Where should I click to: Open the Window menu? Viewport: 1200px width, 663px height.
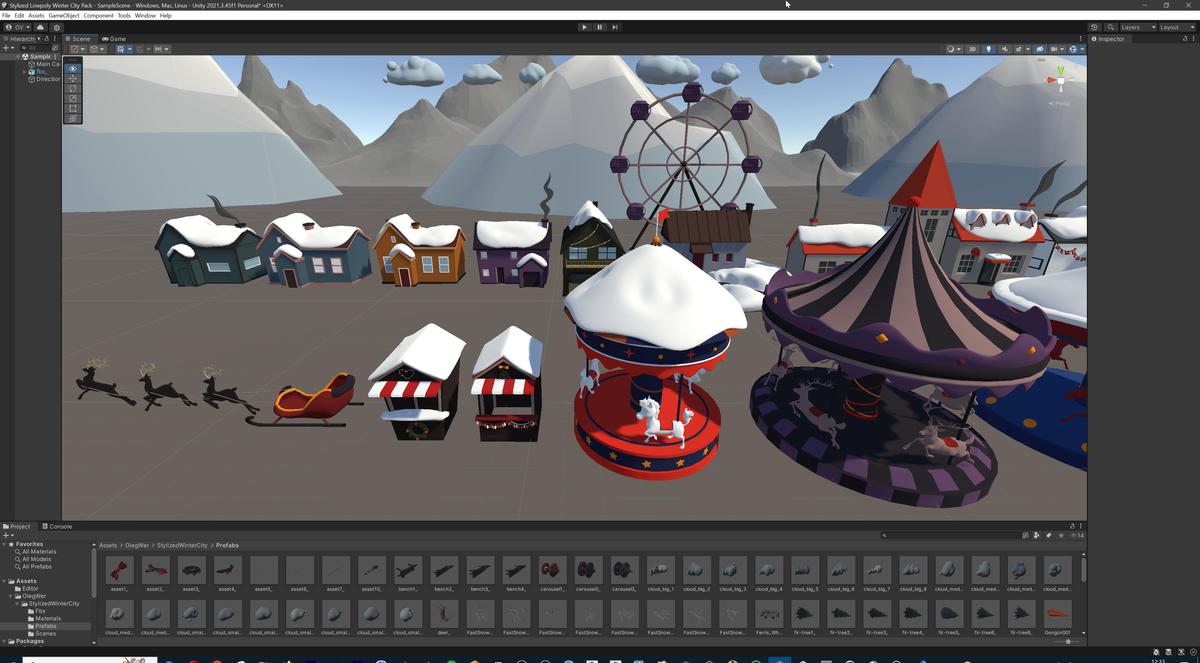(145, 16)
